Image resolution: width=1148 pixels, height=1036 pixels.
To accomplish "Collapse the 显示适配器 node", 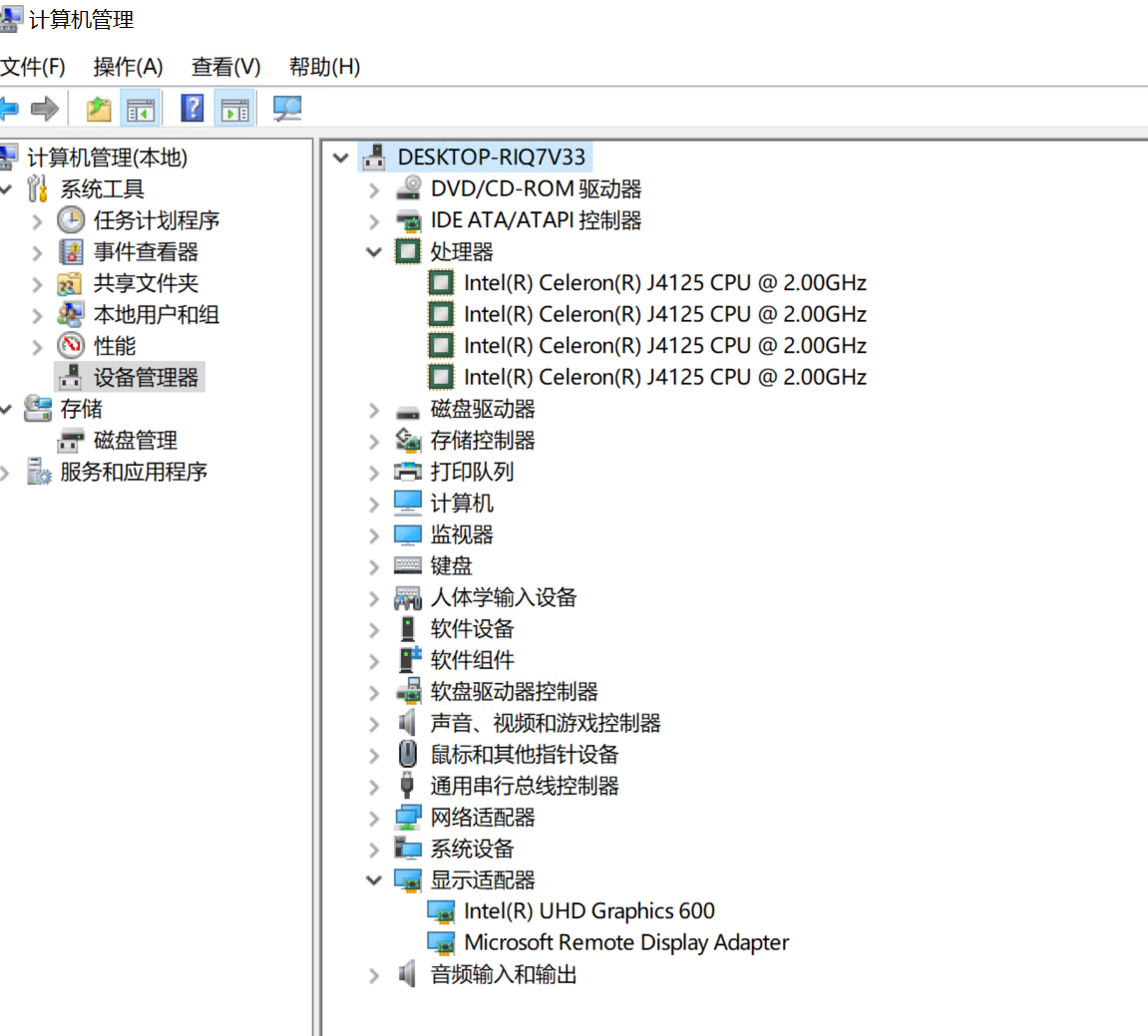I will (374, 880).
